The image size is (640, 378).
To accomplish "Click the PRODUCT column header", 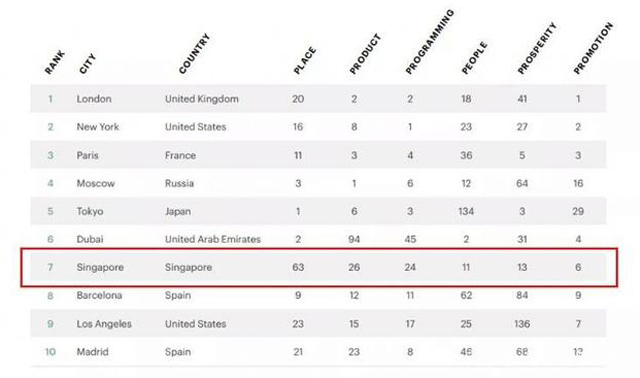I will (365, 54).
